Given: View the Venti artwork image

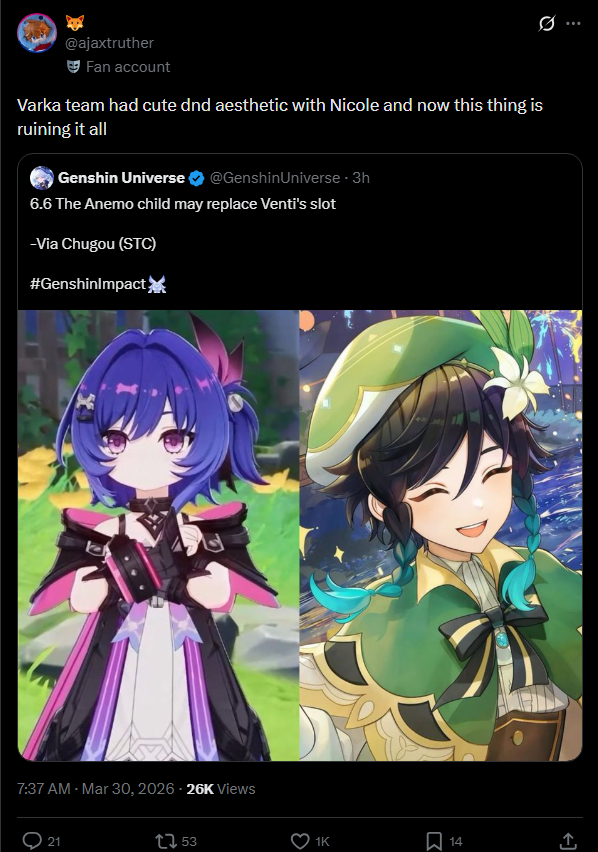Looking at the screenshot, I should point(441,535).
